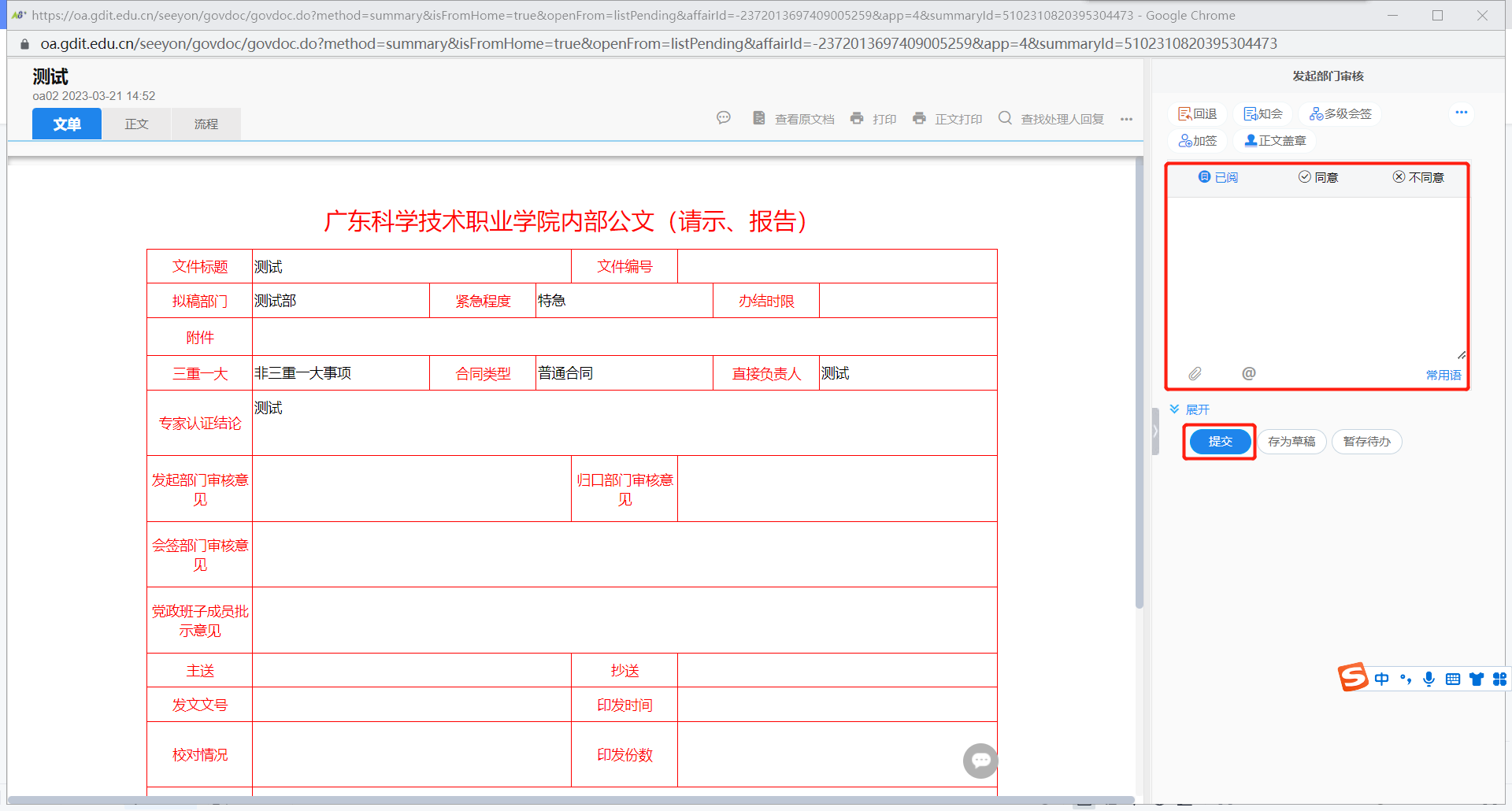
Task: Click the 打印 print button
Action: [x=873, y=119]
